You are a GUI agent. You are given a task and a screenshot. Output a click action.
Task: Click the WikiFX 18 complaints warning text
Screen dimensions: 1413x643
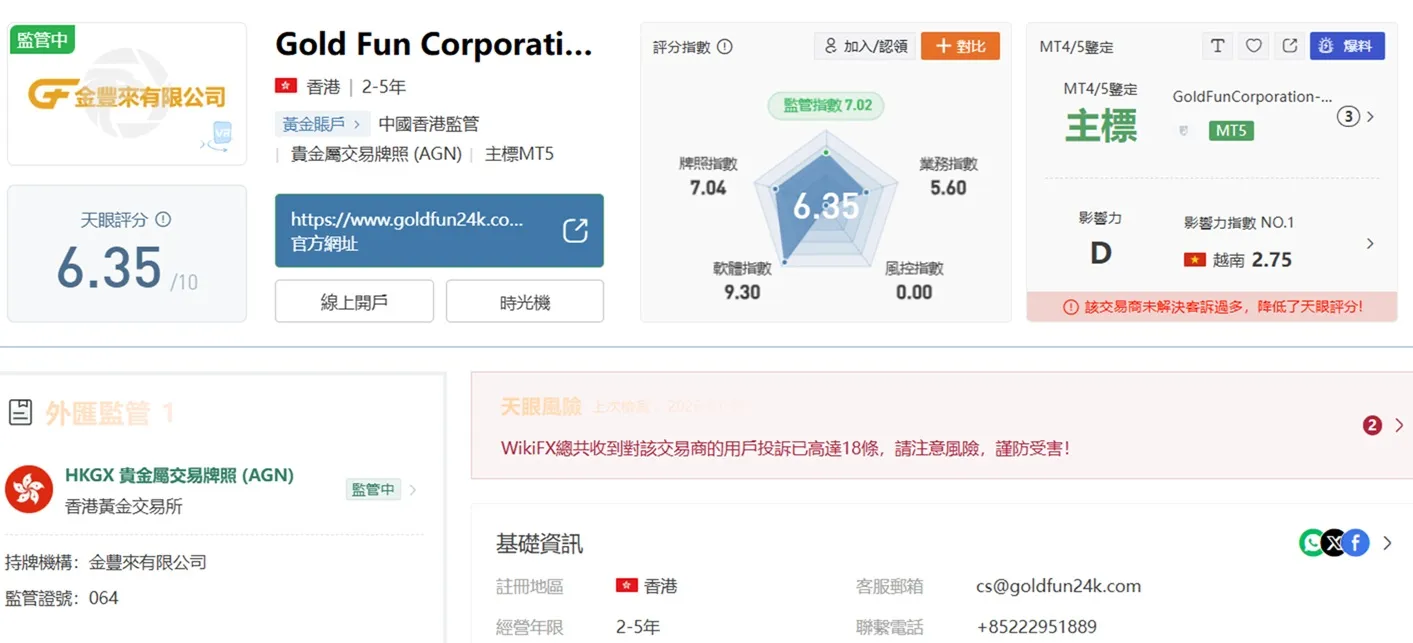pyautogui.click(x=785, y=448)
